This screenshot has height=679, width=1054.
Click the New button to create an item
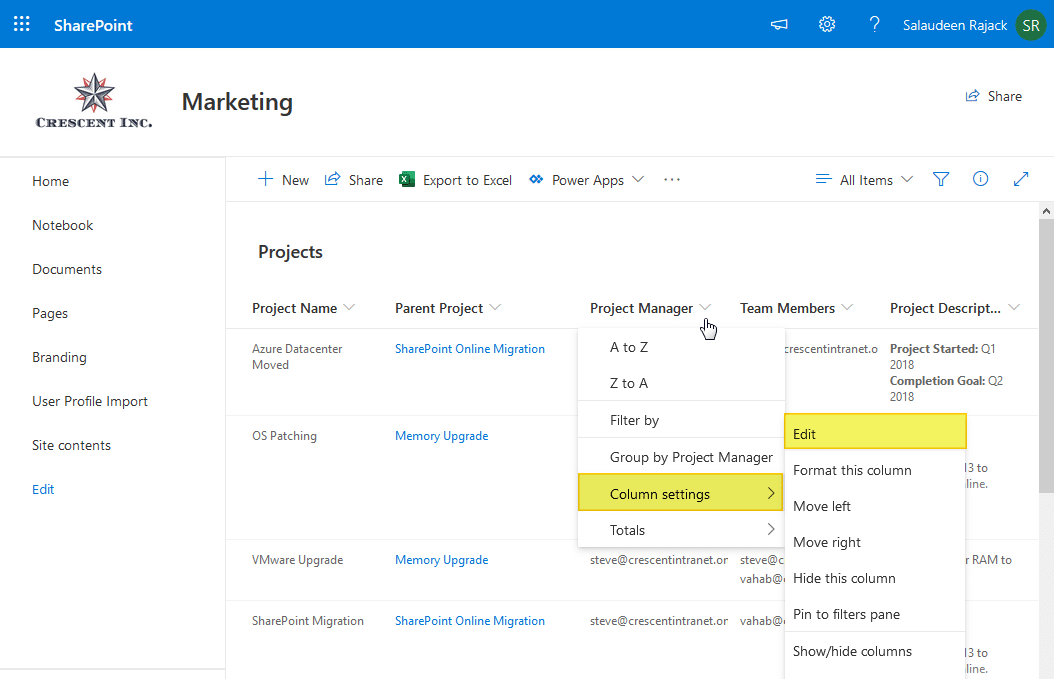(283, 179)
